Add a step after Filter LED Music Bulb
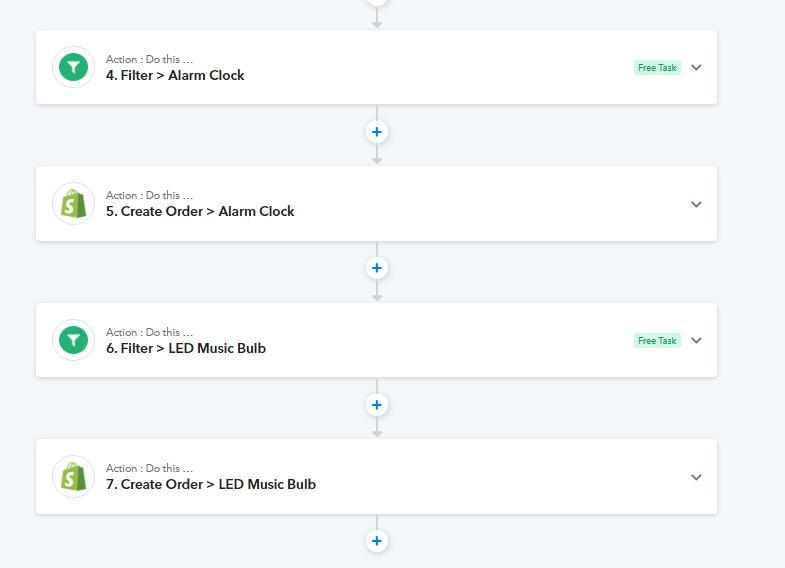Screen dimensions: 785x568 (377, 405)
